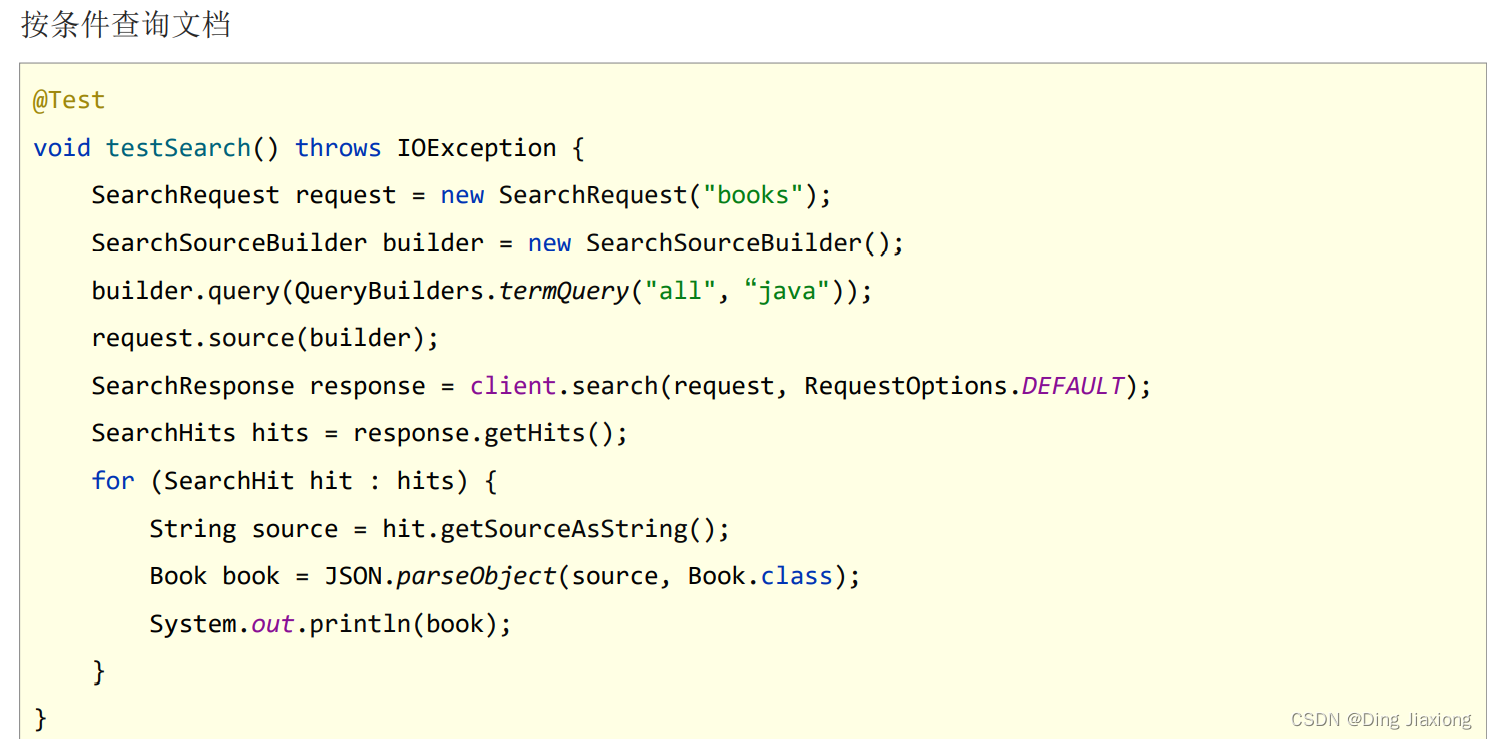The height and width of the screenshot is (739, 1487).
Task: Click the testSearch method name
Action: pyautogui.click(x=178, y=148)
